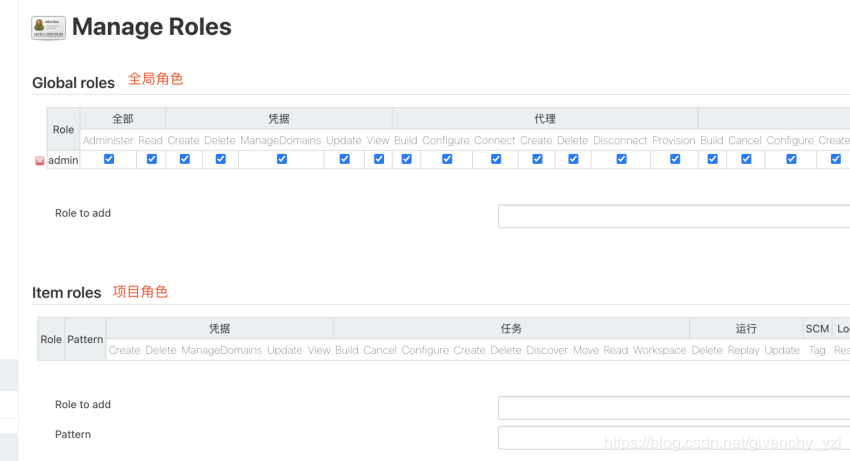Click ManageDomains label in Item roles table
This screenshot has height=461, width=850.
pyautogui.click(x=221, y=350)
